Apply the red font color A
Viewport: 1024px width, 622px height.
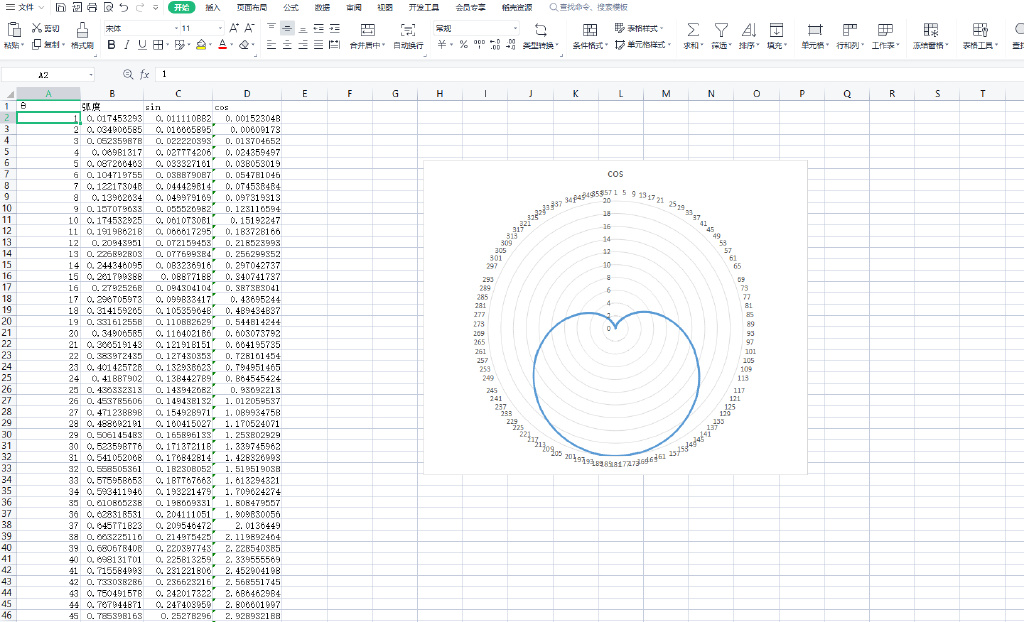223,45
